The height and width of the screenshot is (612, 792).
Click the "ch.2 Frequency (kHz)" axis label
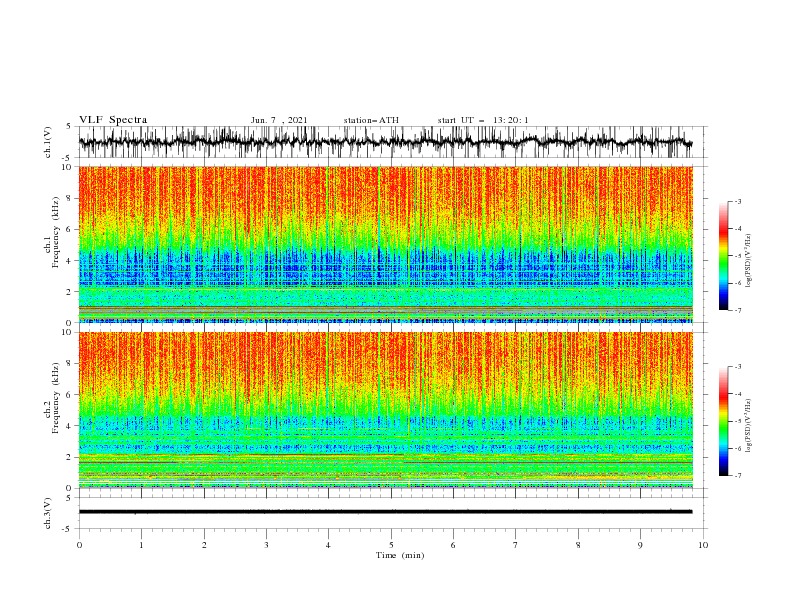coord(52,398)
